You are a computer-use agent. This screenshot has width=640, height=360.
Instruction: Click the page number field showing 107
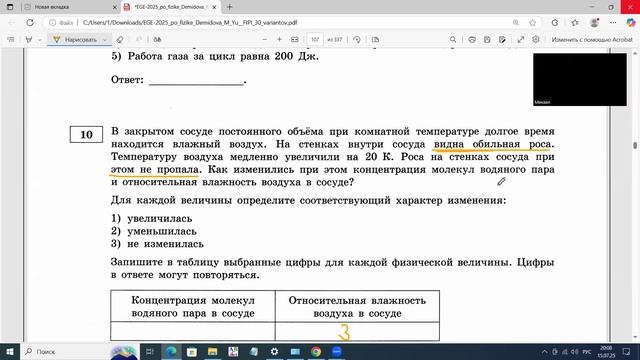coord(315,40)
